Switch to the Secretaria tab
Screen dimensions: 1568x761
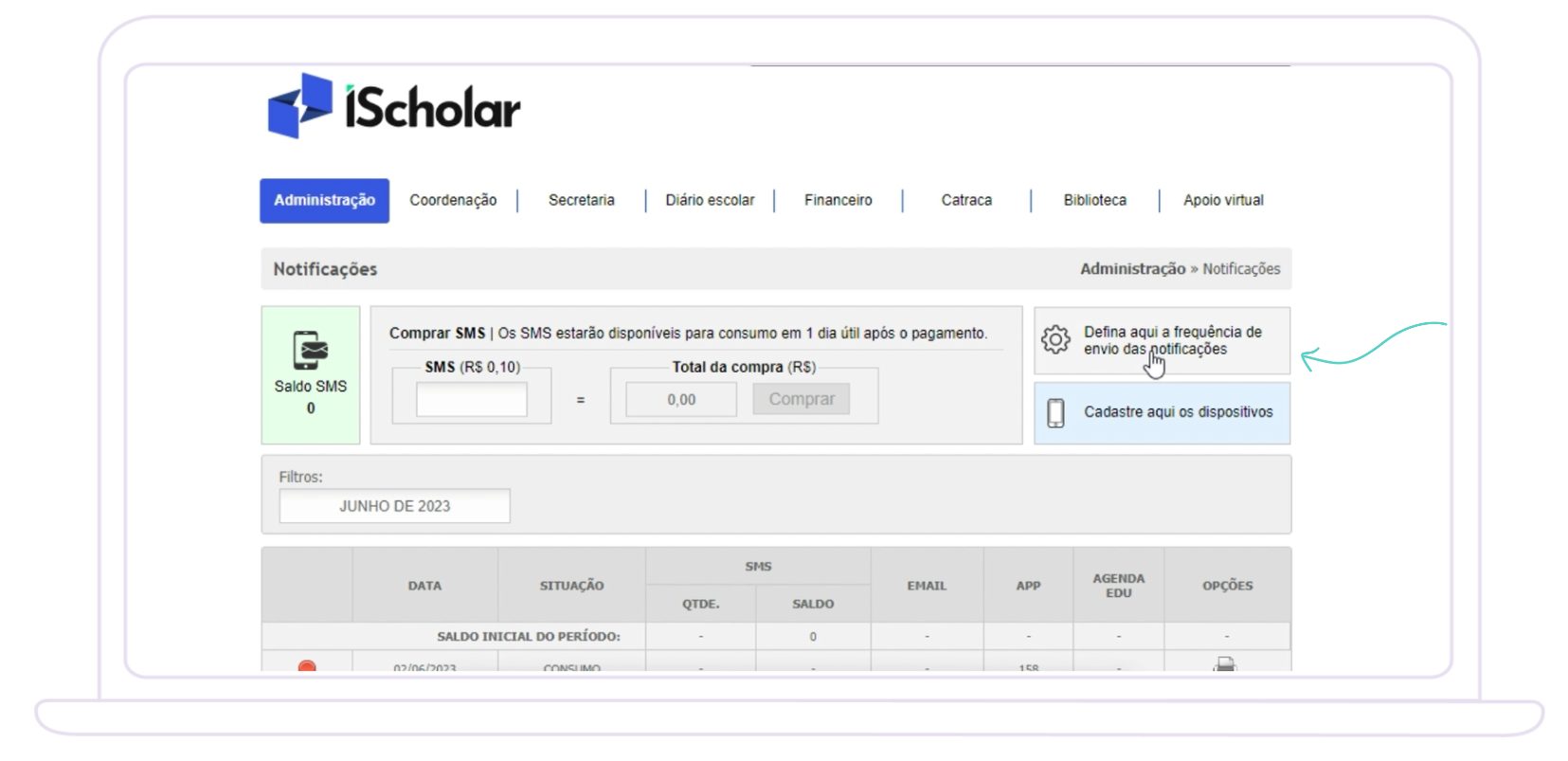click(x=582, y=201)
